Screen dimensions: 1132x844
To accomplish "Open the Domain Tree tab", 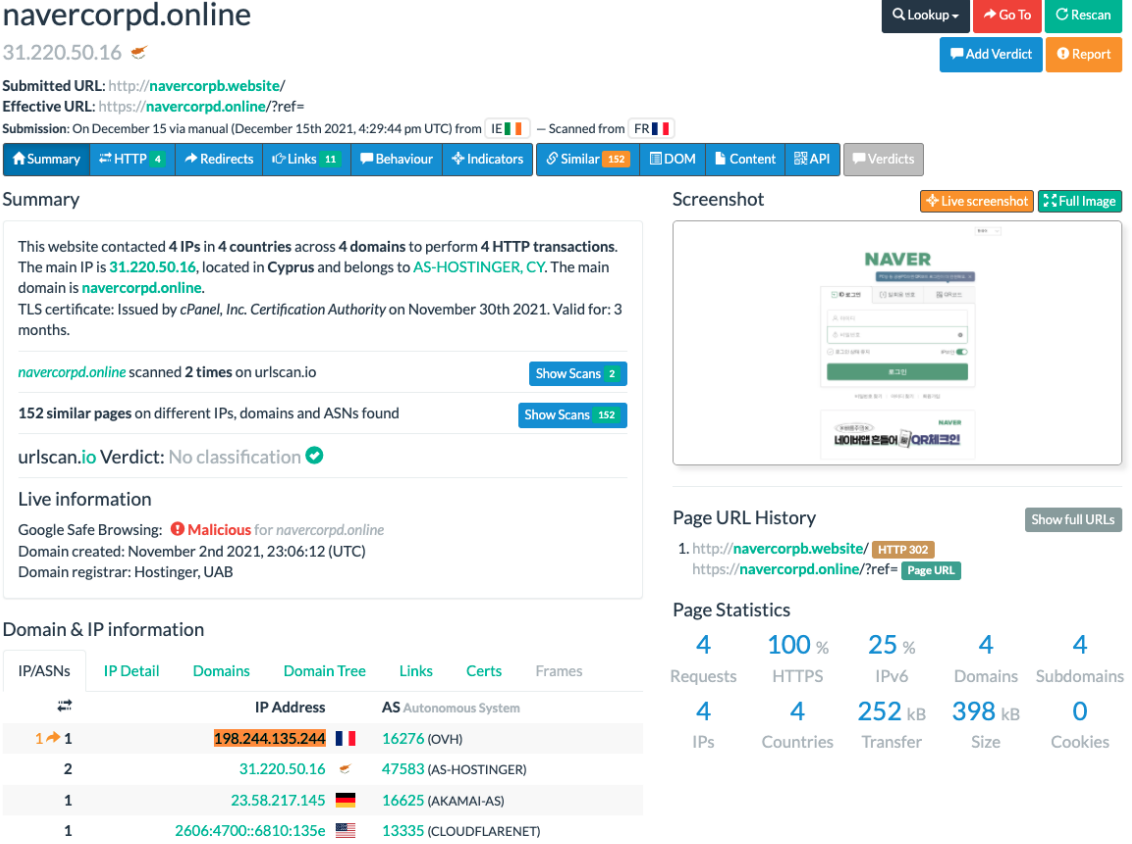I will tap(324, 671).
